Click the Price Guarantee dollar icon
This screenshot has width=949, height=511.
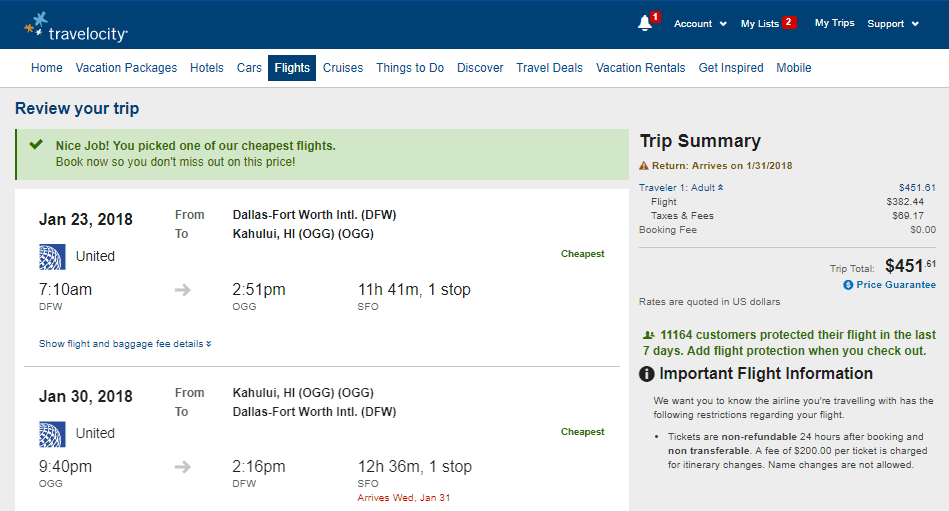(x=848, y=285)
